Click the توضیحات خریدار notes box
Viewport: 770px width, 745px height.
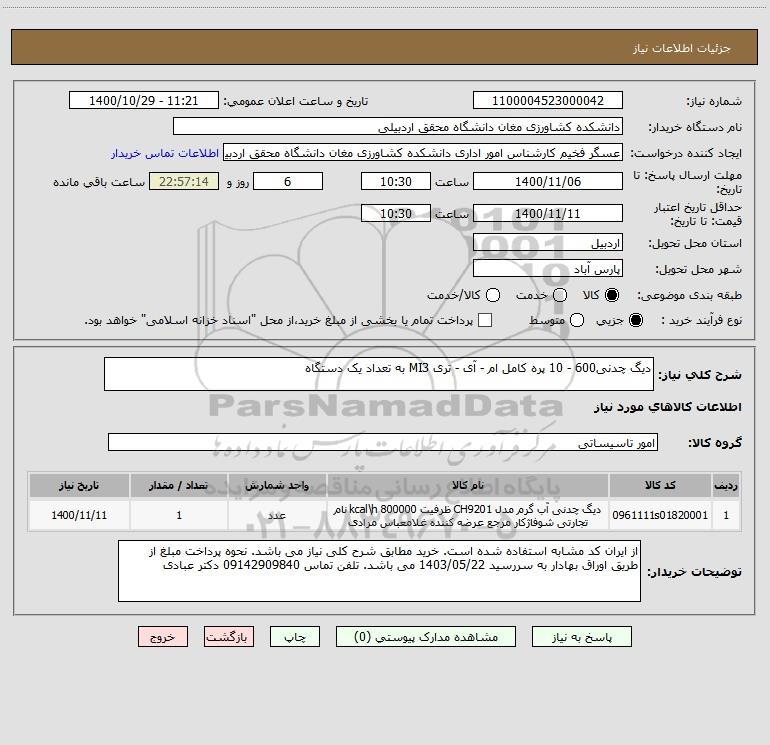pos(379,571)
